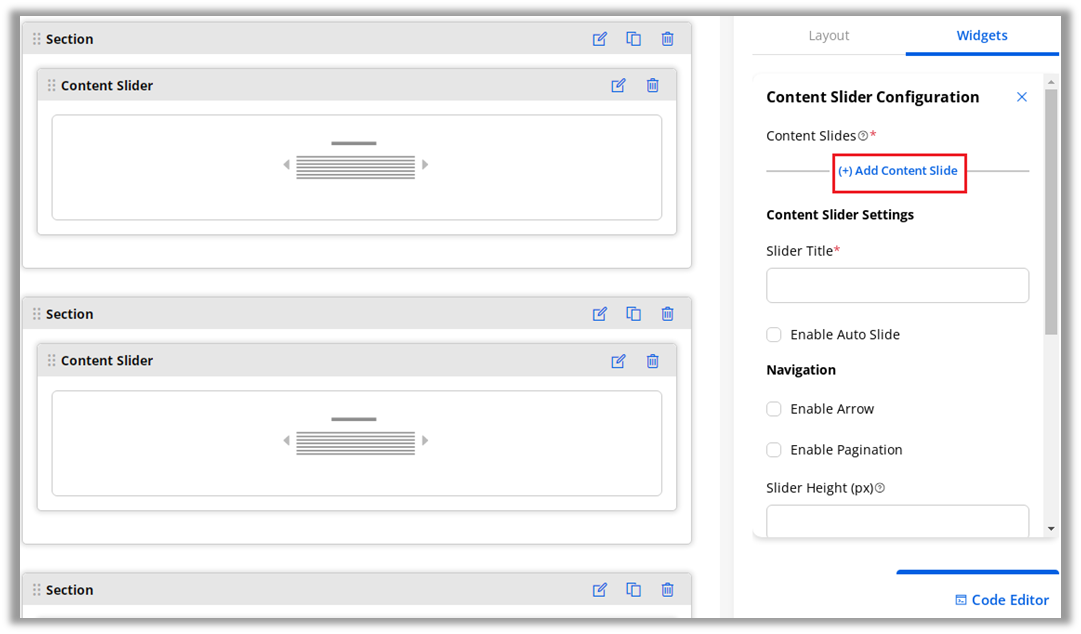This screenshot has height=634, width=1081.
Task: Delete the first Content Slider widget
Action: tap(653, 85)
